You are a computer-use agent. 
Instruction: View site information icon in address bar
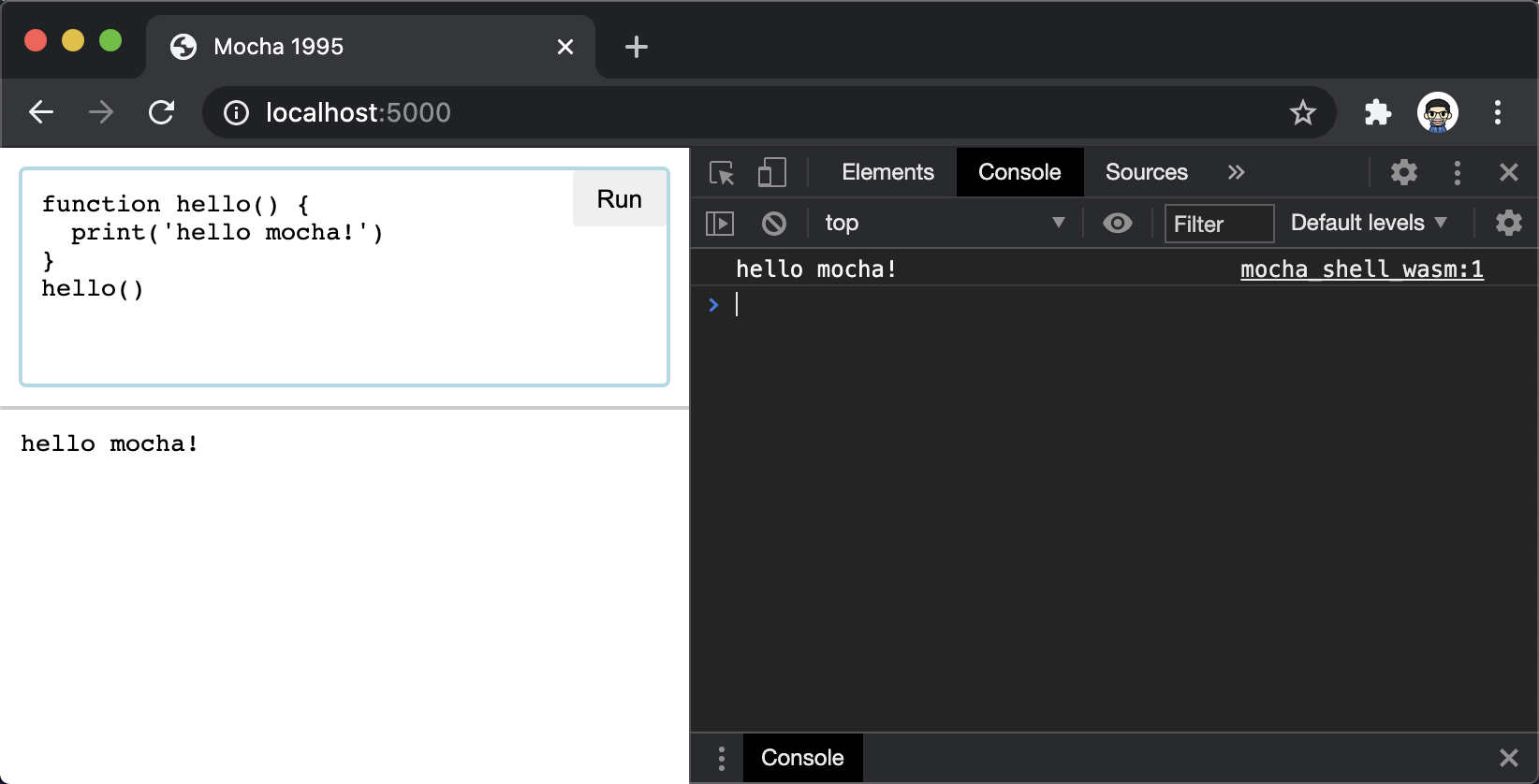[x=236, y=113]
